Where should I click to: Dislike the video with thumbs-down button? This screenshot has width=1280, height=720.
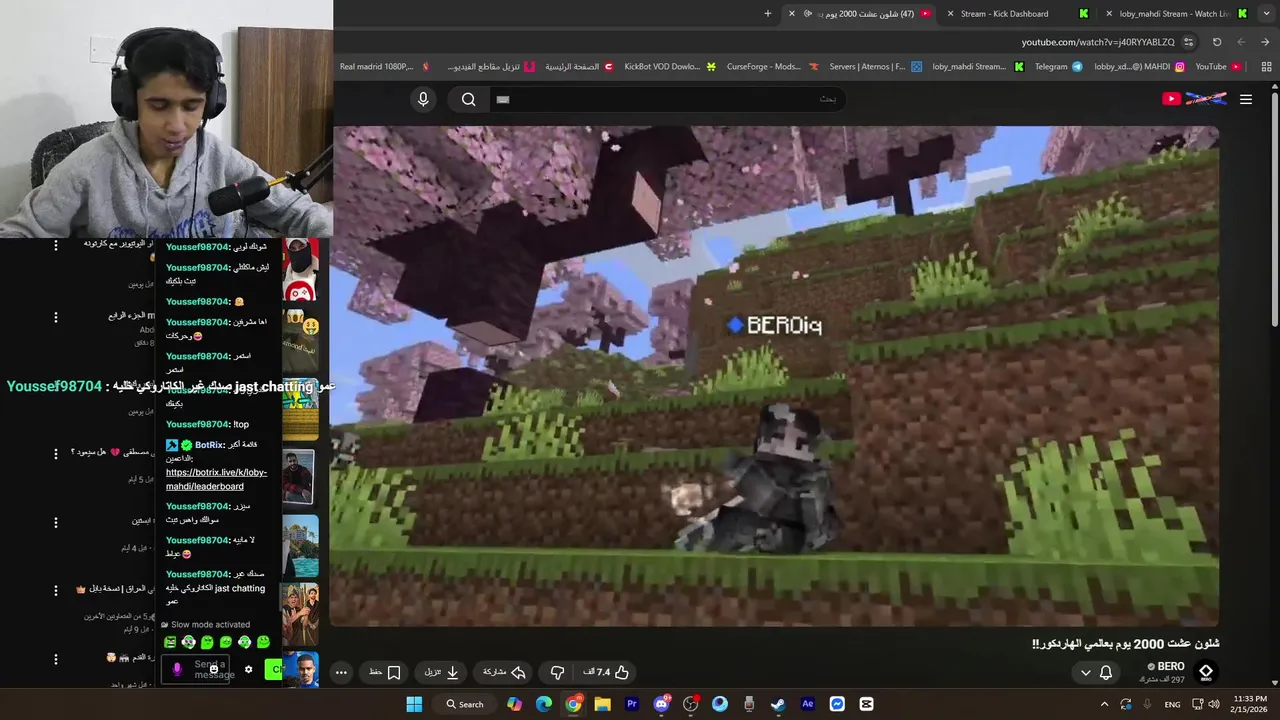click(x=558, y=672)
